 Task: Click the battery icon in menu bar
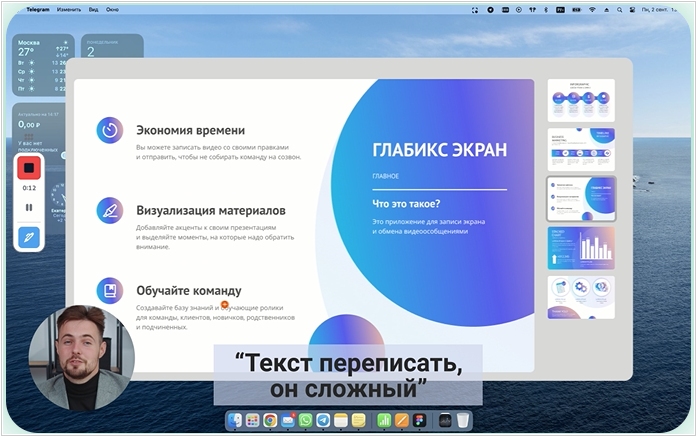pyautogui.click(x=576, y=9)
